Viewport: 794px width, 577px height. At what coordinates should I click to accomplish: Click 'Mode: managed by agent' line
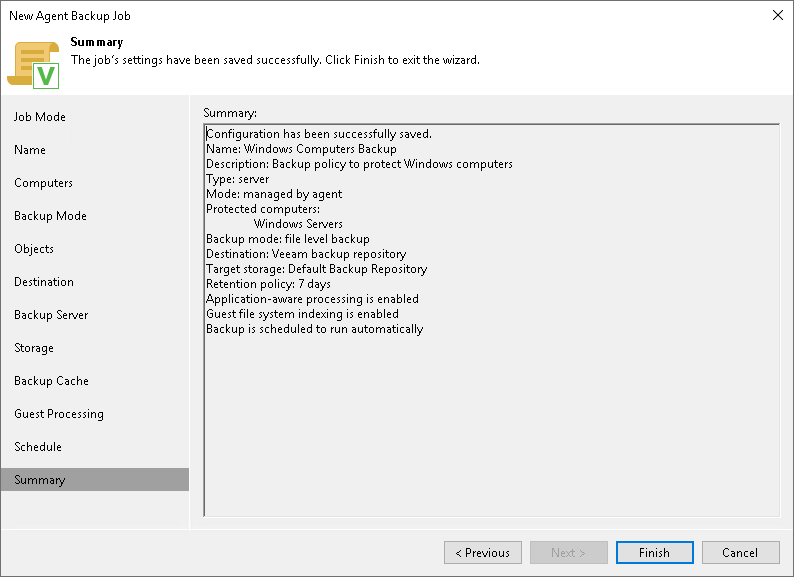pos(274,194)
